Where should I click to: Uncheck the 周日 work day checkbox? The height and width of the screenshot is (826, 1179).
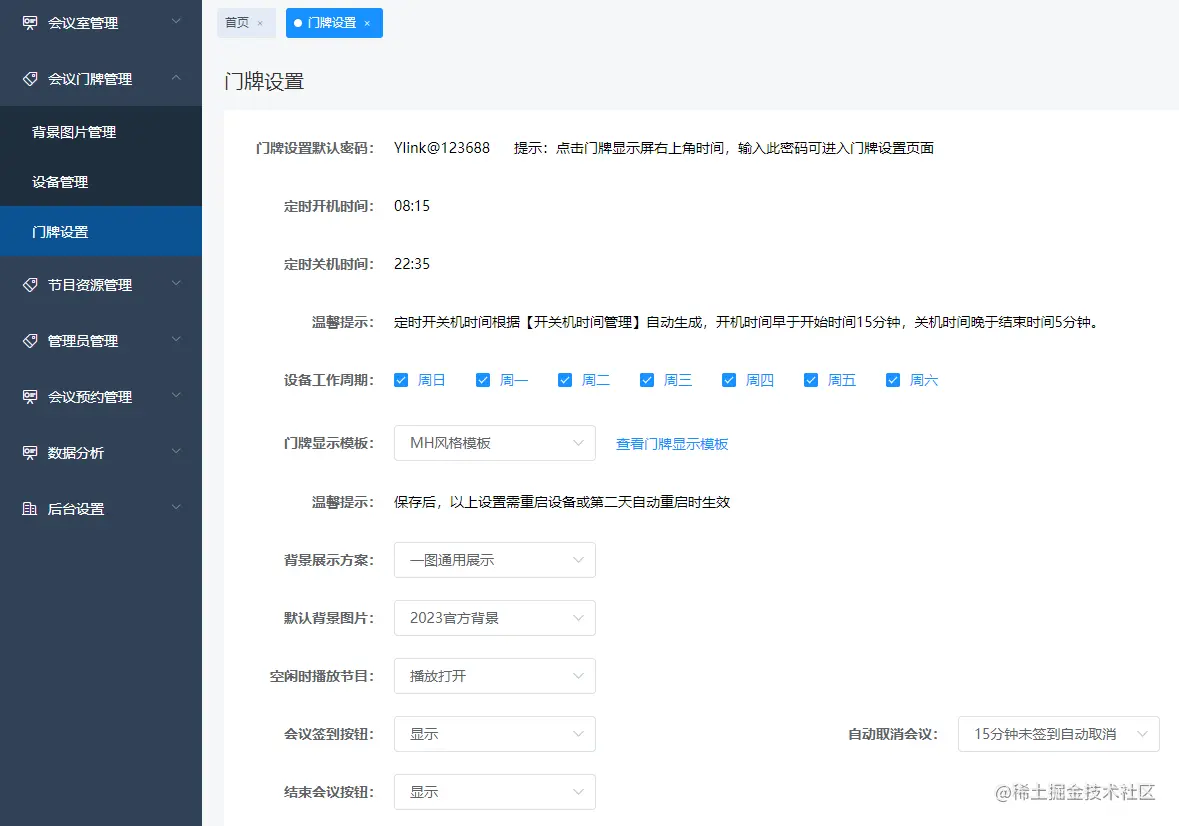coord(400,379)
